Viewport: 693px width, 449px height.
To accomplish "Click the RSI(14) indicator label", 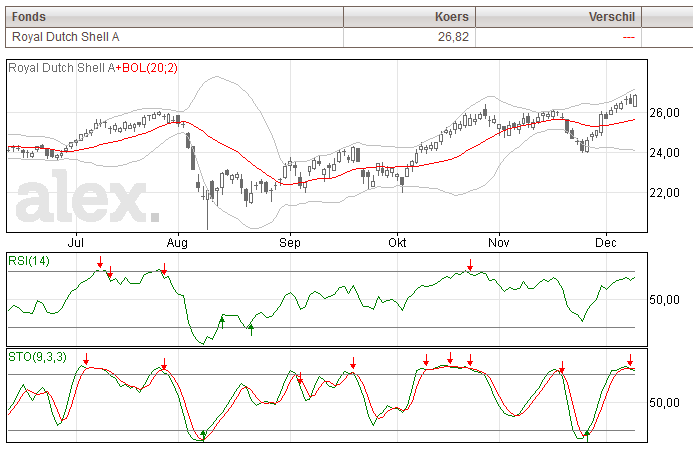I will (29, 261).
